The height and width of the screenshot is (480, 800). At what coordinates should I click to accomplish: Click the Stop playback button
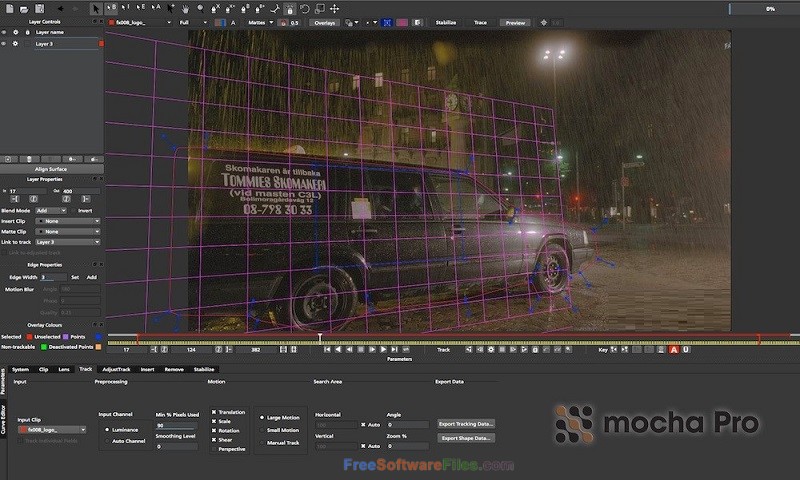pos(361,350)
